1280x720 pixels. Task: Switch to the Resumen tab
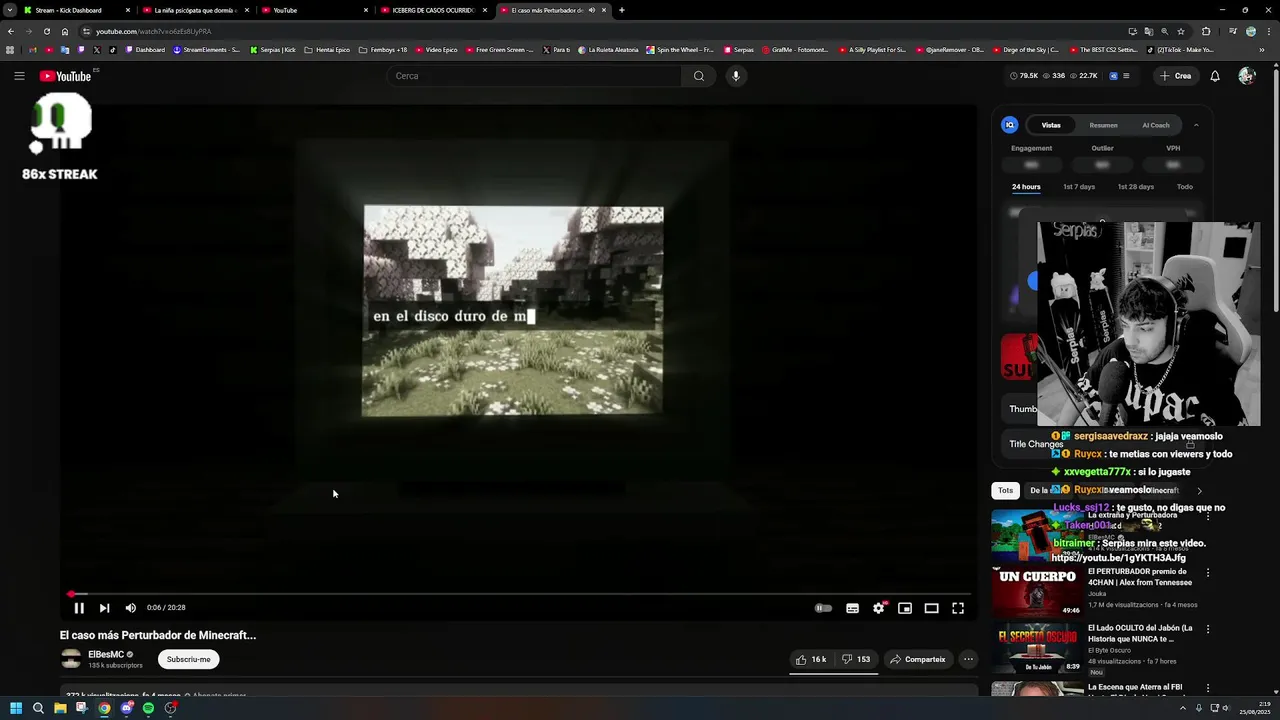(x=1103, y=125)
